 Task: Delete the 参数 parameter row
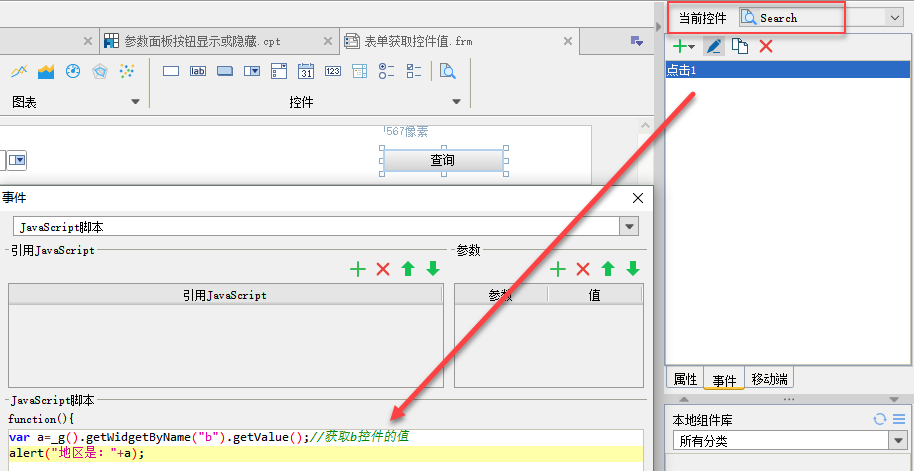coord(583,269)
